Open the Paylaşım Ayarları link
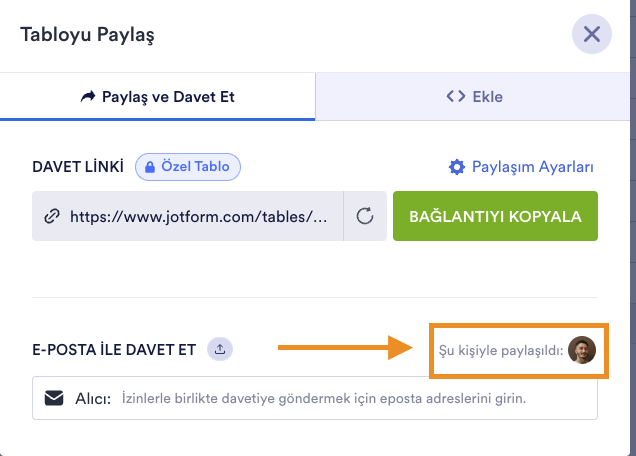636x456 pixels. tap(532, 167)
